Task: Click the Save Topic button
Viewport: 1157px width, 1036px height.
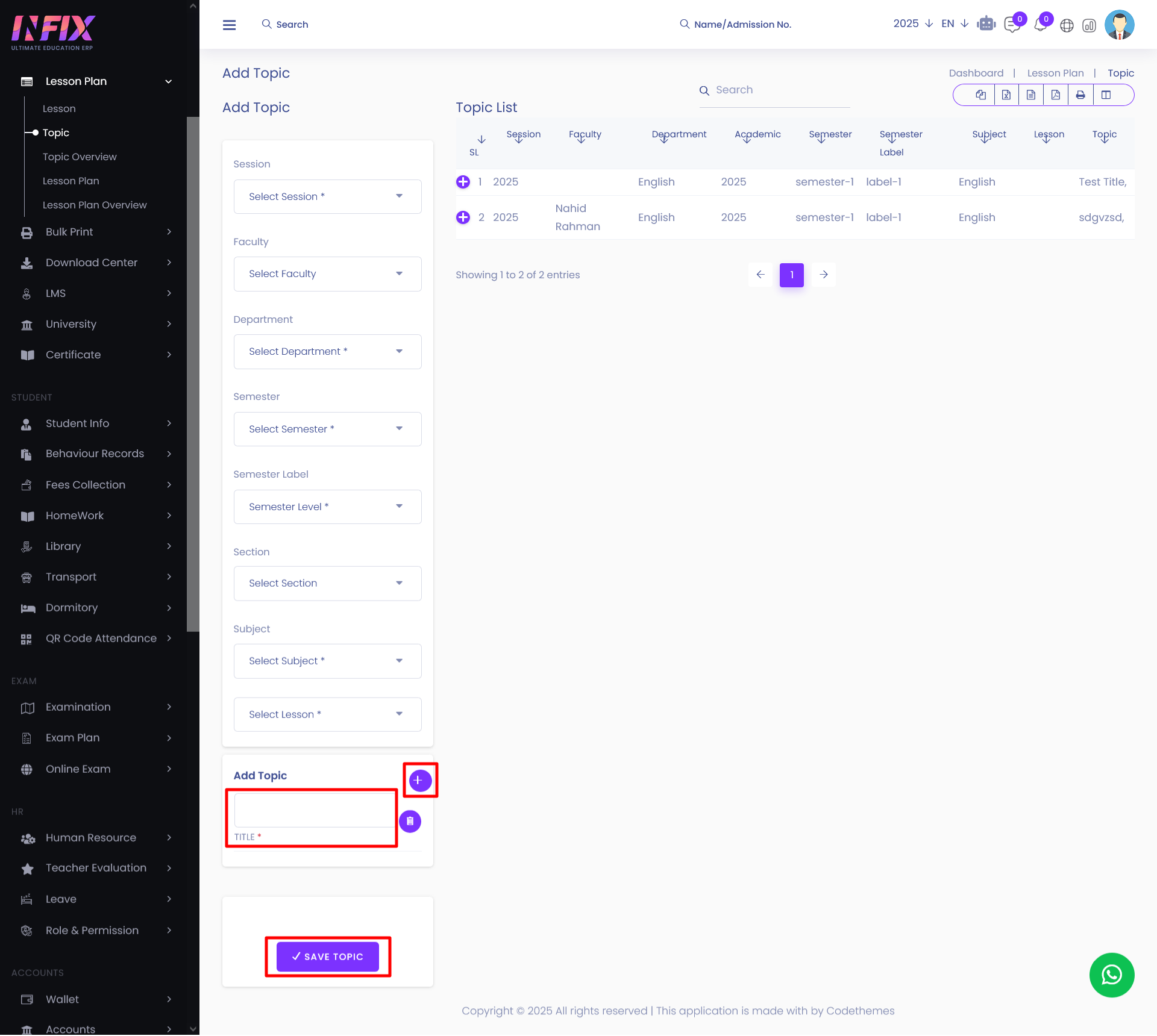Action: (x=328, y=956)
